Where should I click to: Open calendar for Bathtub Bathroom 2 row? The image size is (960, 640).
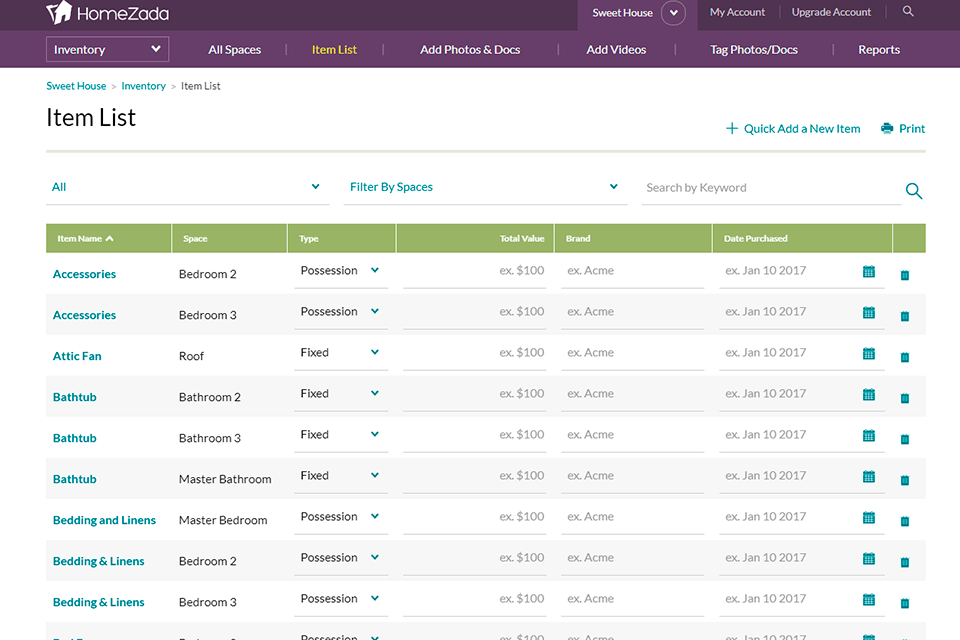coord(868,394)
